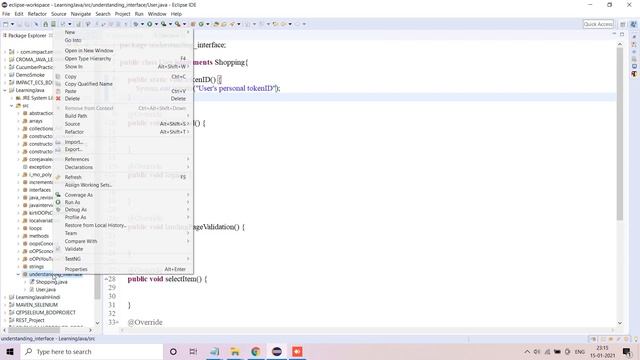
Task: Open the Run configurations dropdown arrow
Action: tap(156, 24)
